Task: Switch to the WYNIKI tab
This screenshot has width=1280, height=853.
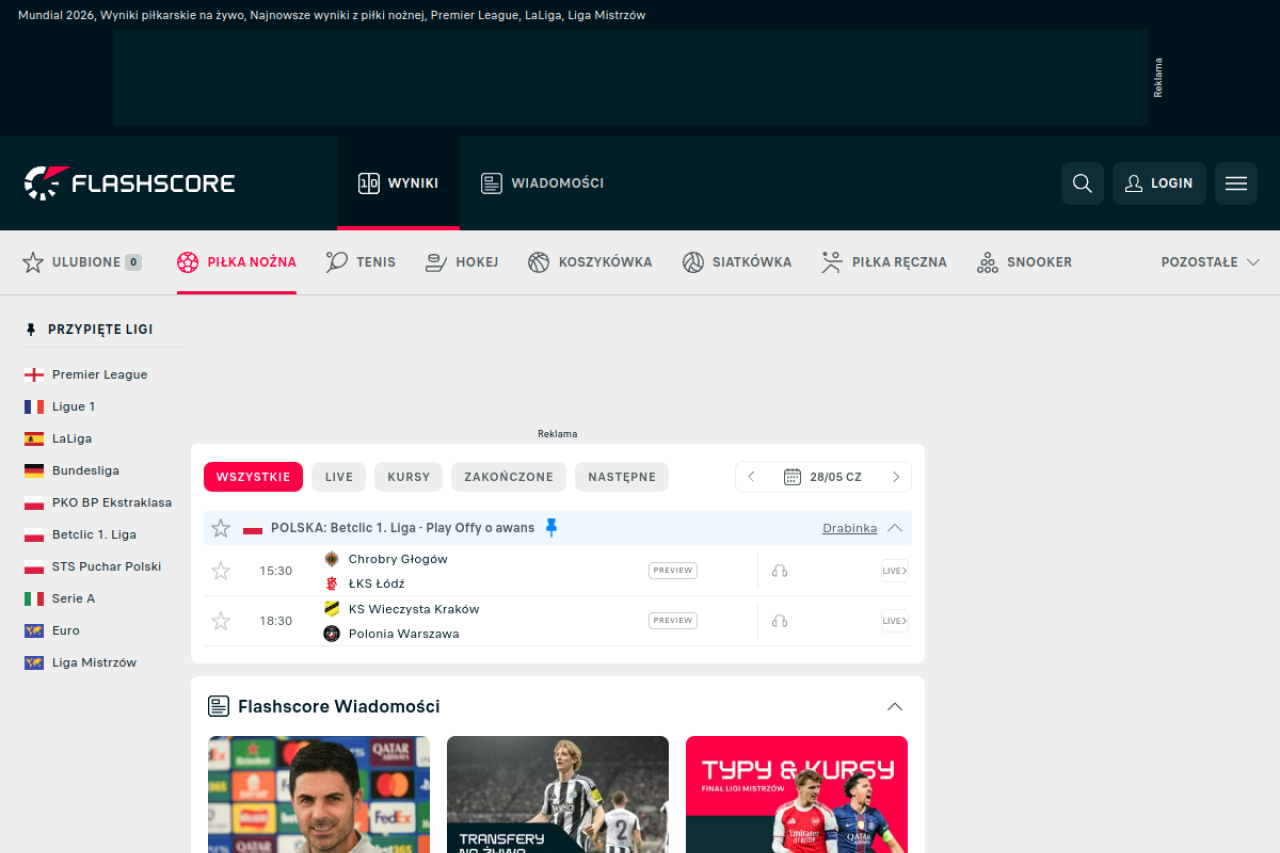Action: tap(398, 183)
